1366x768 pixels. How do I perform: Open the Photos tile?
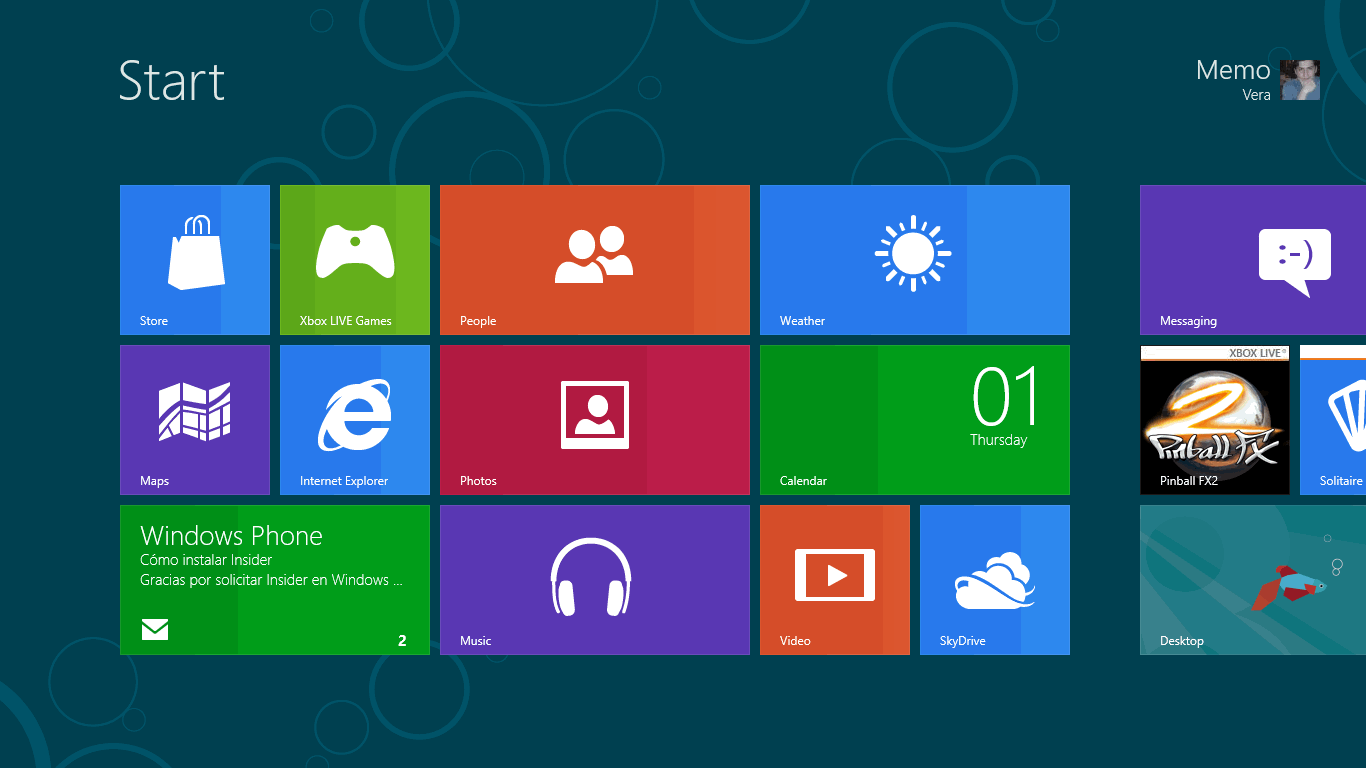tap(594, 419)
